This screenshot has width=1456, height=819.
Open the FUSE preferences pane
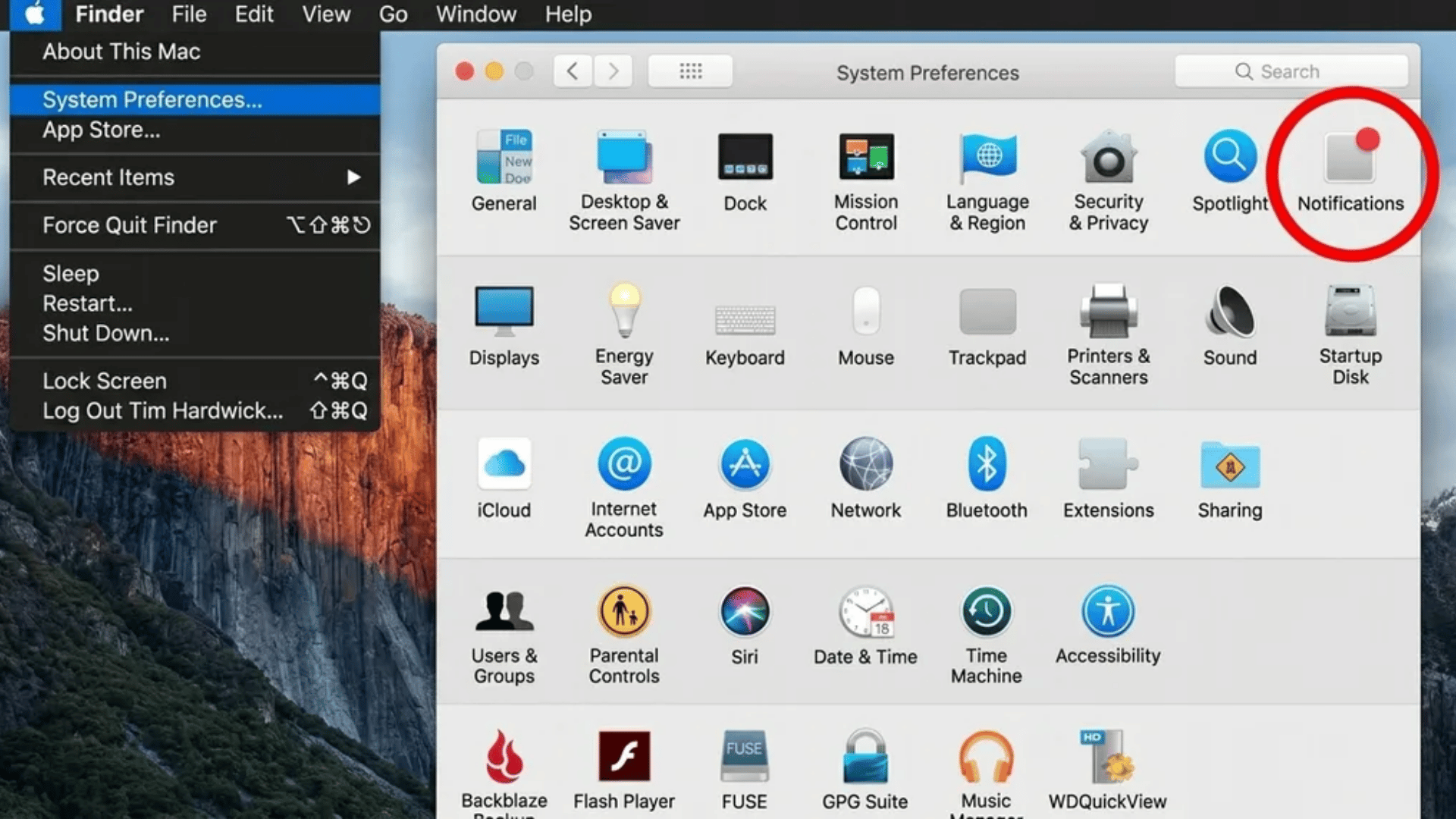click(745, 770)
